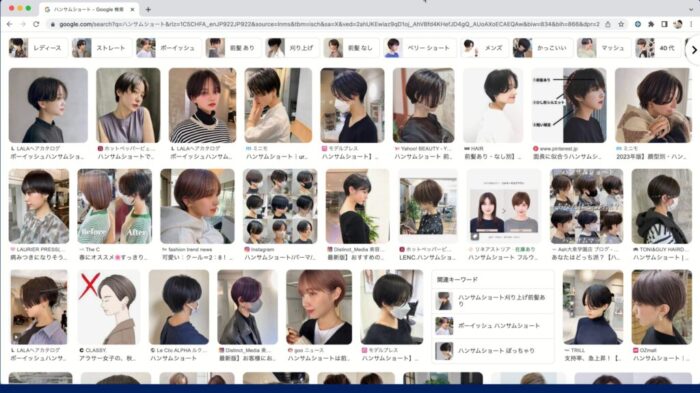Open the OZmall image result
This screenshot has width=700, height=393.
pos(662,307)
